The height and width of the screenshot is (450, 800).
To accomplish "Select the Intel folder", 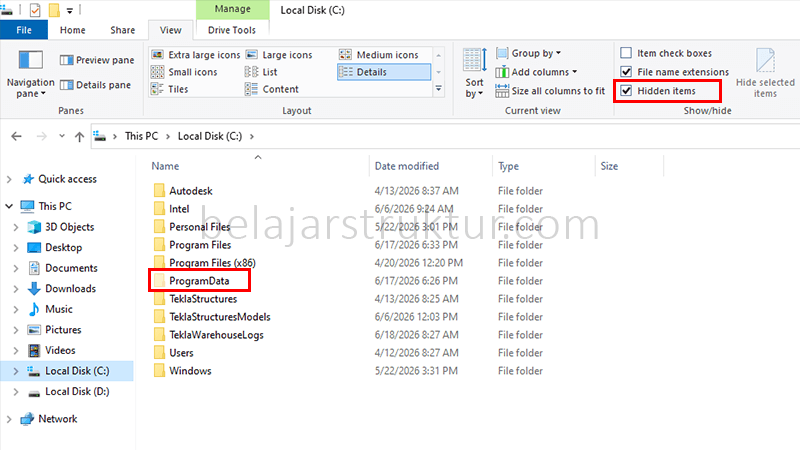I will (179, 209).
